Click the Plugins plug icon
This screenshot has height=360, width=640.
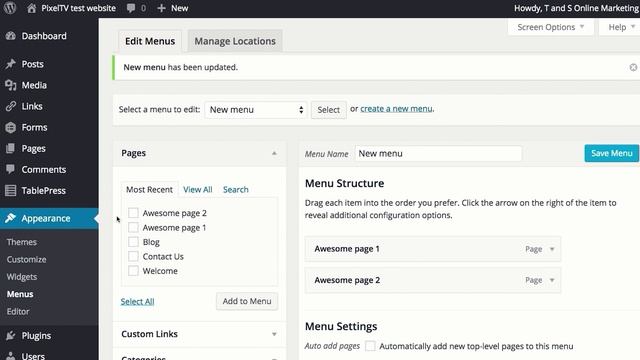click(11, 336)
